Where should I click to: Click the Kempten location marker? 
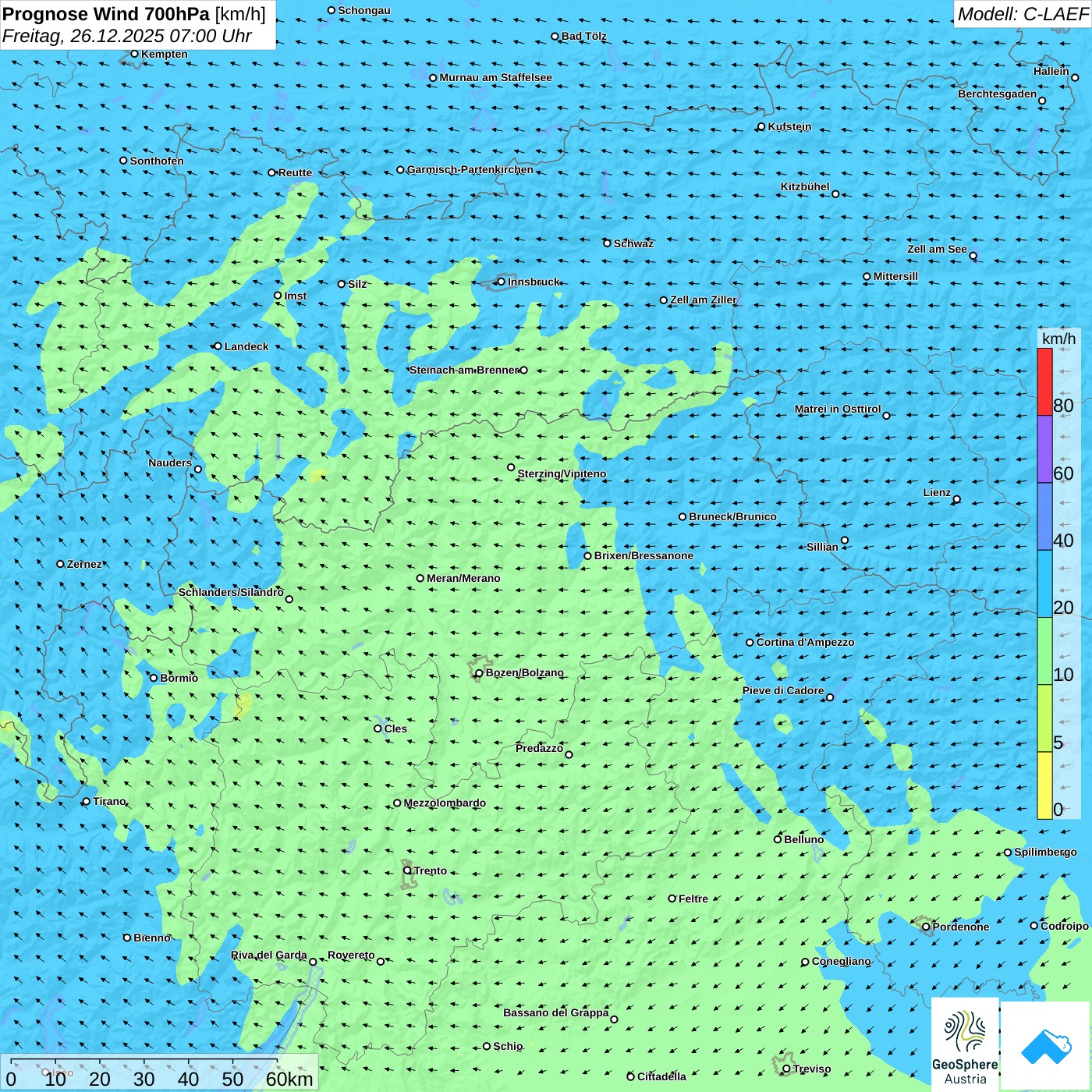point(134,54)
